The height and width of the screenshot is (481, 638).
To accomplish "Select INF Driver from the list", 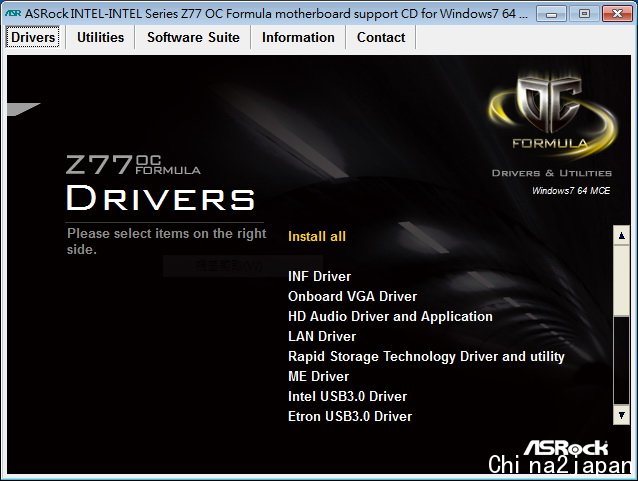I will (319, 276).
